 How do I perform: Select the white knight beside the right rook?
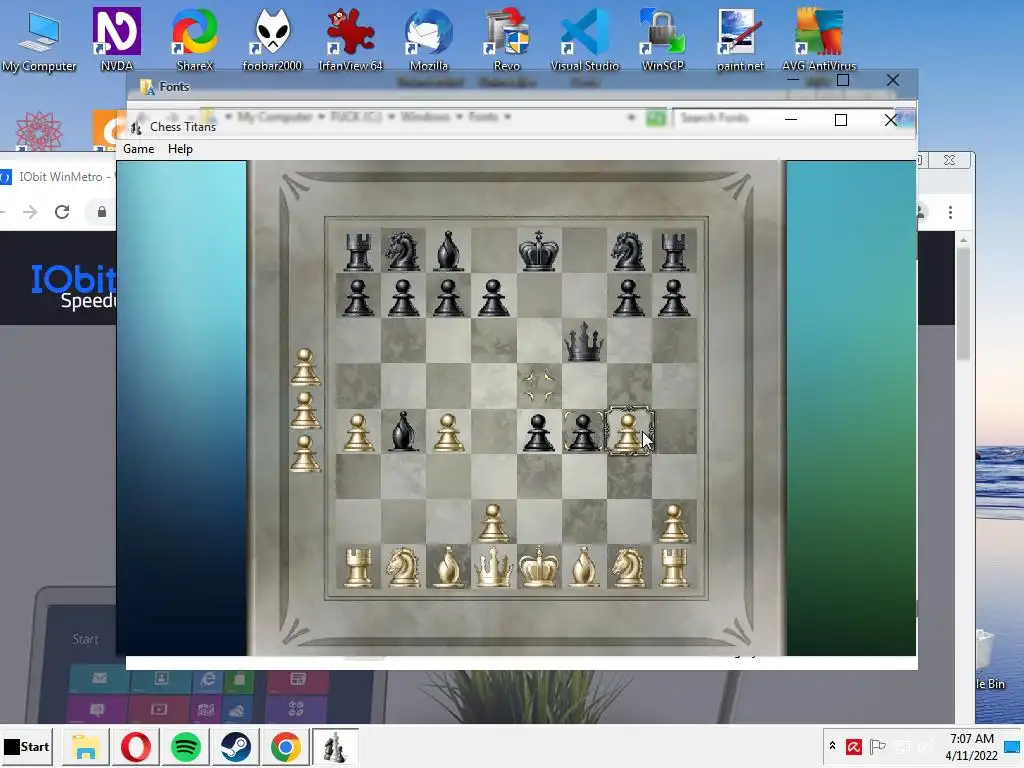click(x=629, y=567)
